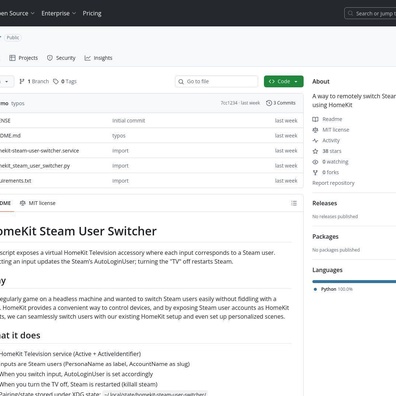Image resolution: width=396 pixels, height=396 pixels.
Task: Click the Python language progress bar
Action: [x=354, y=282]
